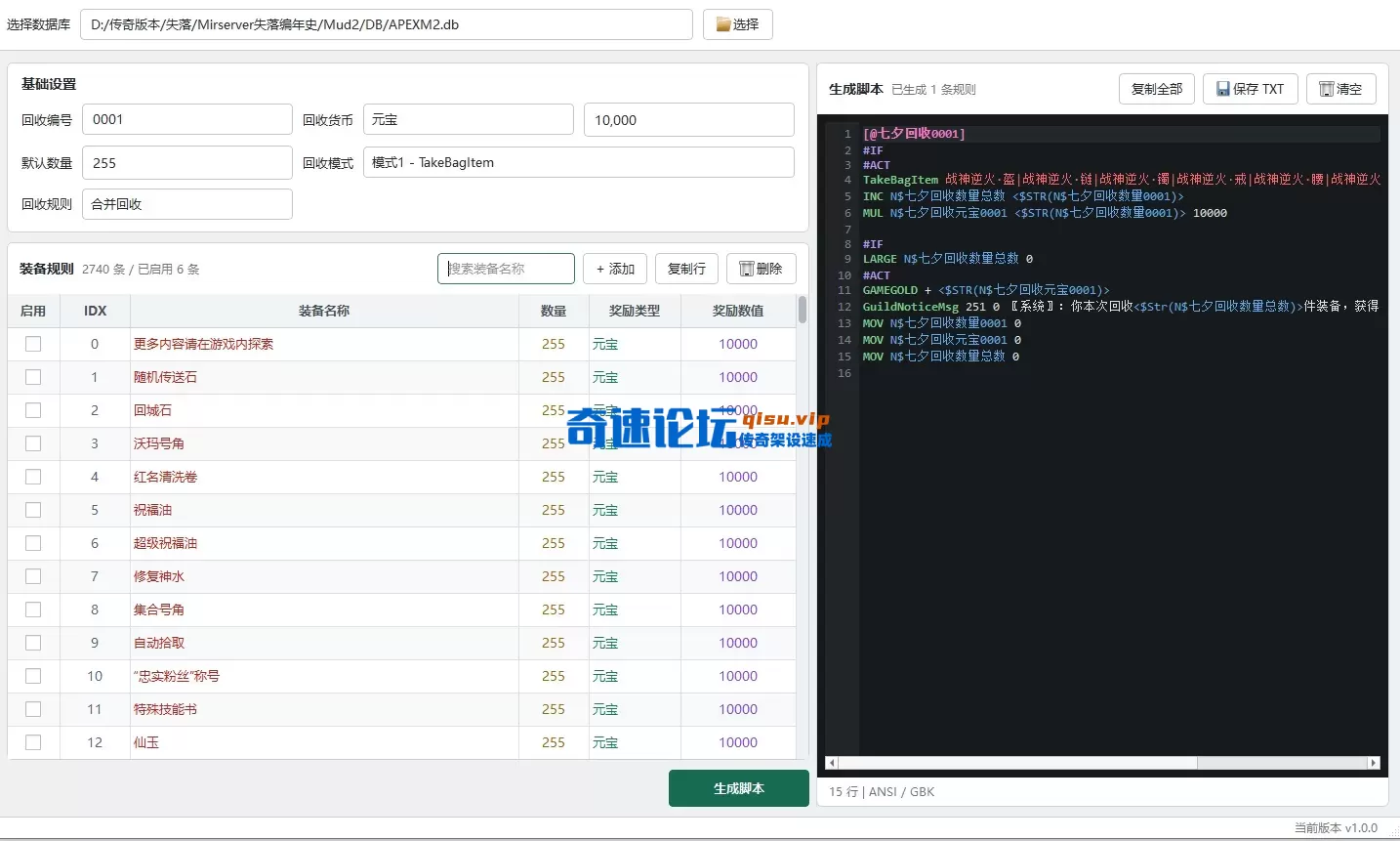Sort by the IDX column header

coord(95,311)
